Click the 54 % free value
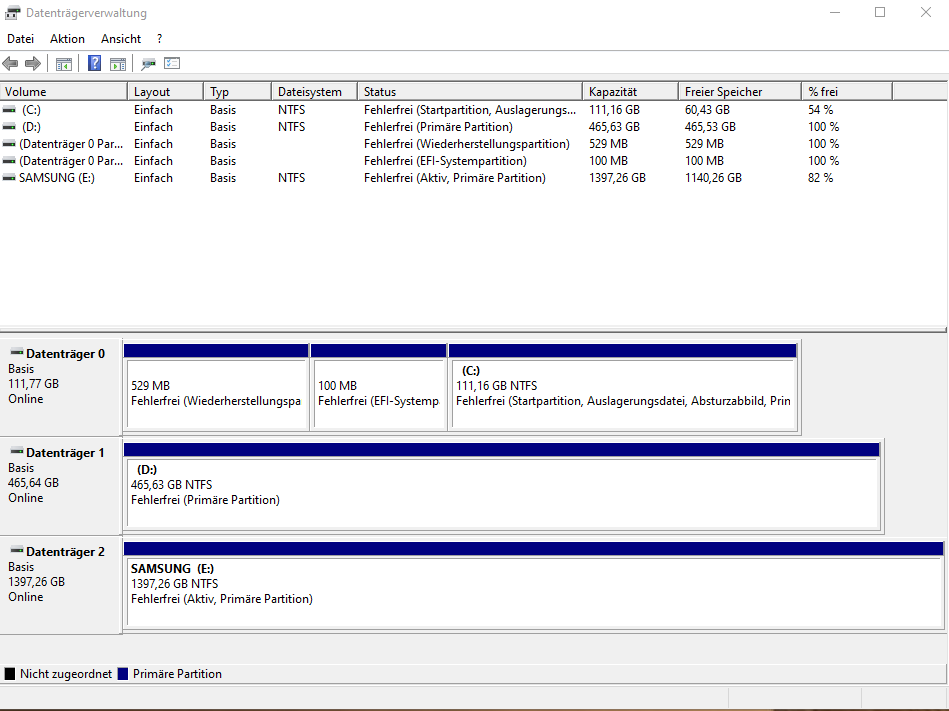The height and width of the screenshot is (711, 949). pos(820,110)
